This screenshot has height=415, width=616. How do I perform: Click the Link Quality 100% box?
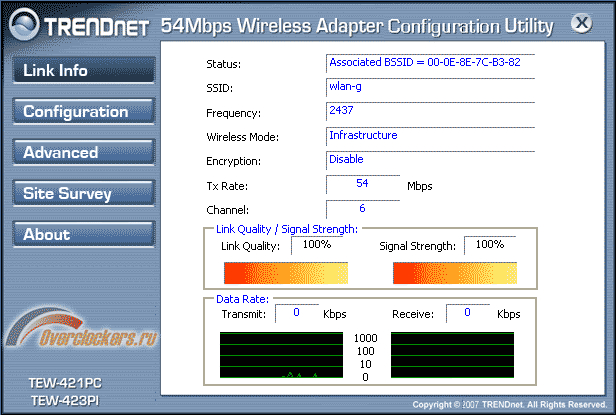click(x=317, y=245)
